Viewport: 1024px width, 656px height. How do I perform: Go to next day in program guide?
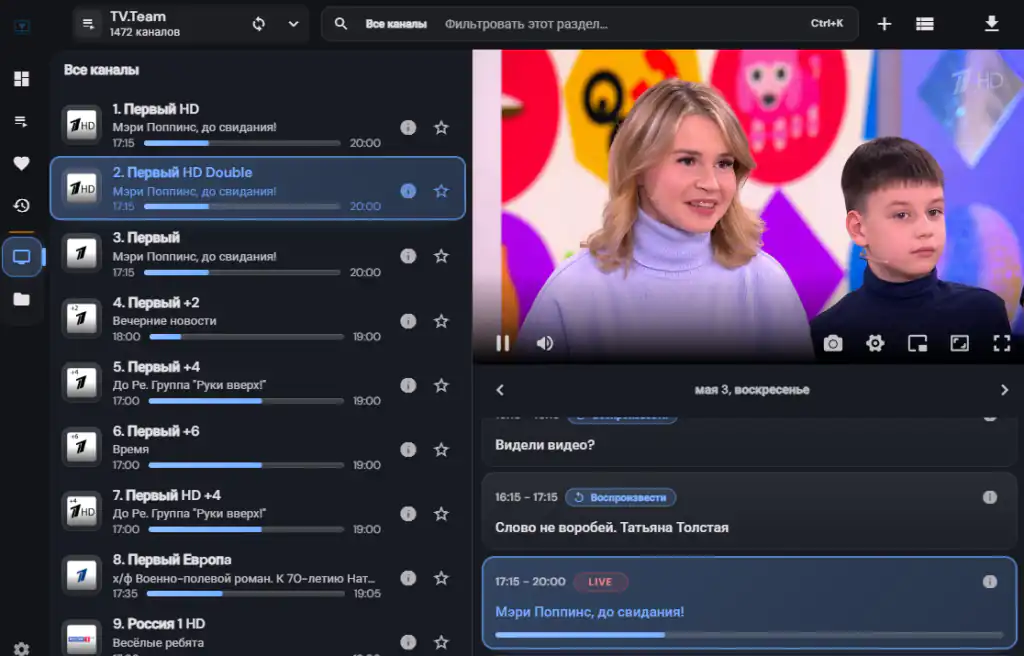click(1004, 390)
